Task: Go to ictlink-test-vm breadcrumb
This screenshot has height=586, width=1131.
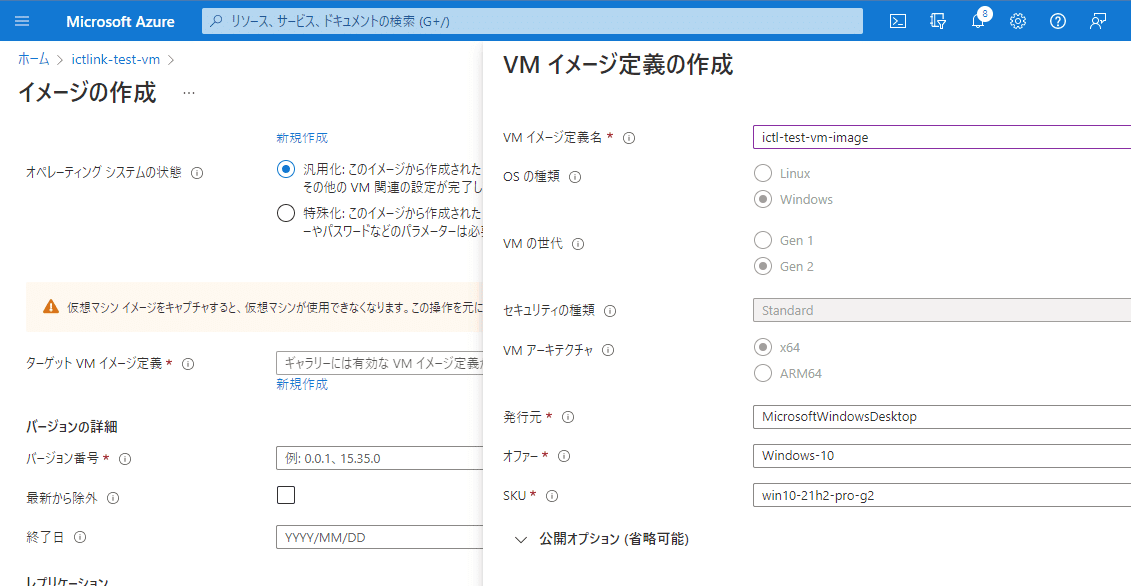Action: [116, 58]
